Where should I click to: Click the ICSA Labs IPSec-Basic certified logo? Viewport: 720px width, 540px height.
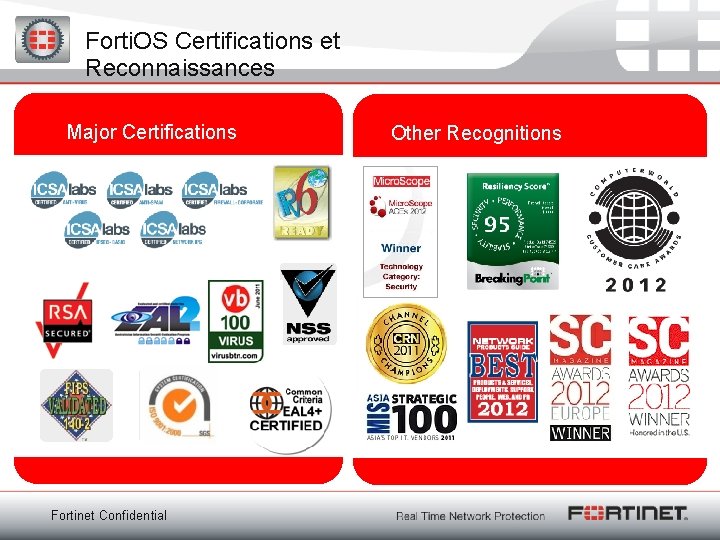point(97,229)
